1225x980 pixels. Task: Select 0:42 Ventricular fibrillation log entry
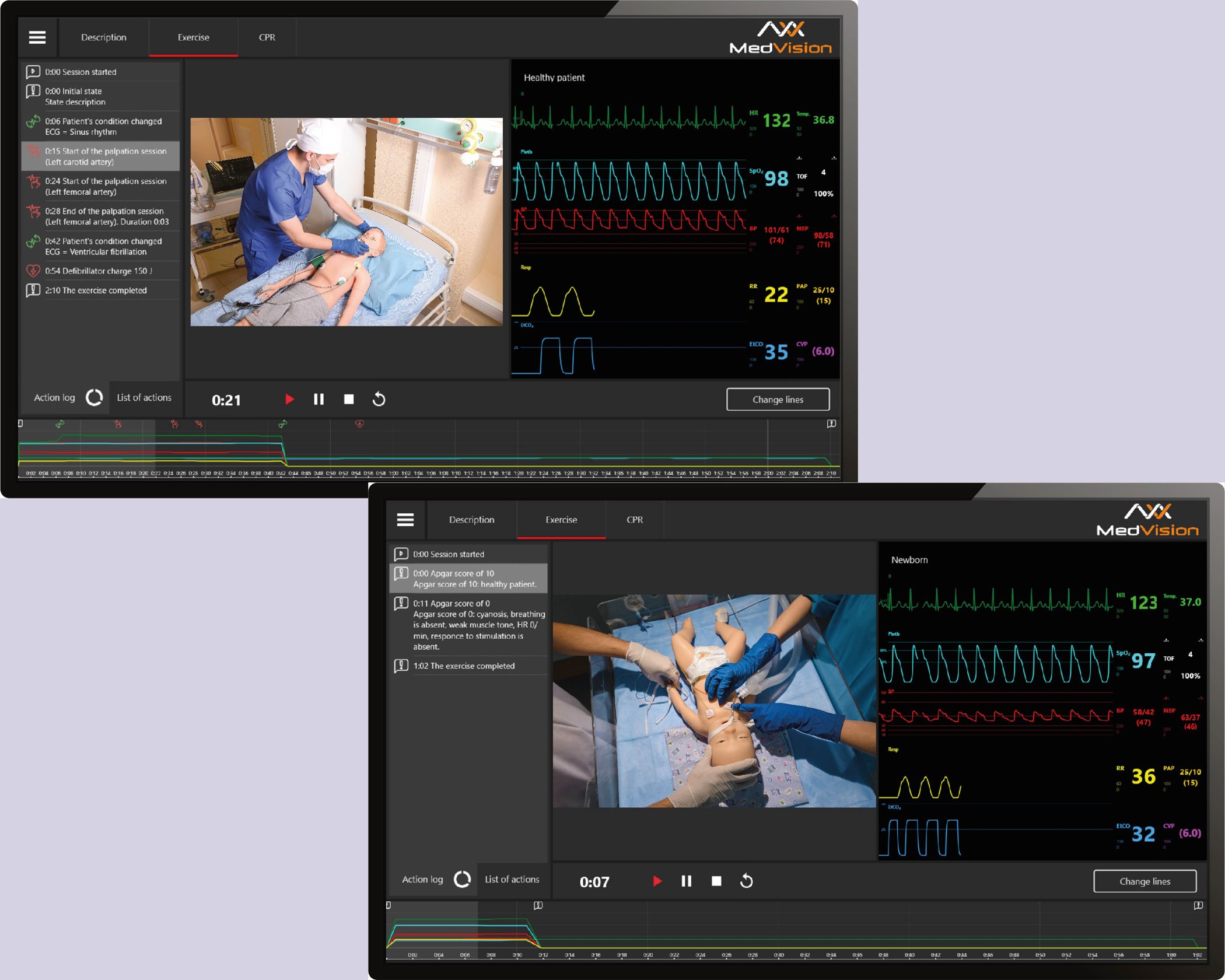click(x=103, y=246)
